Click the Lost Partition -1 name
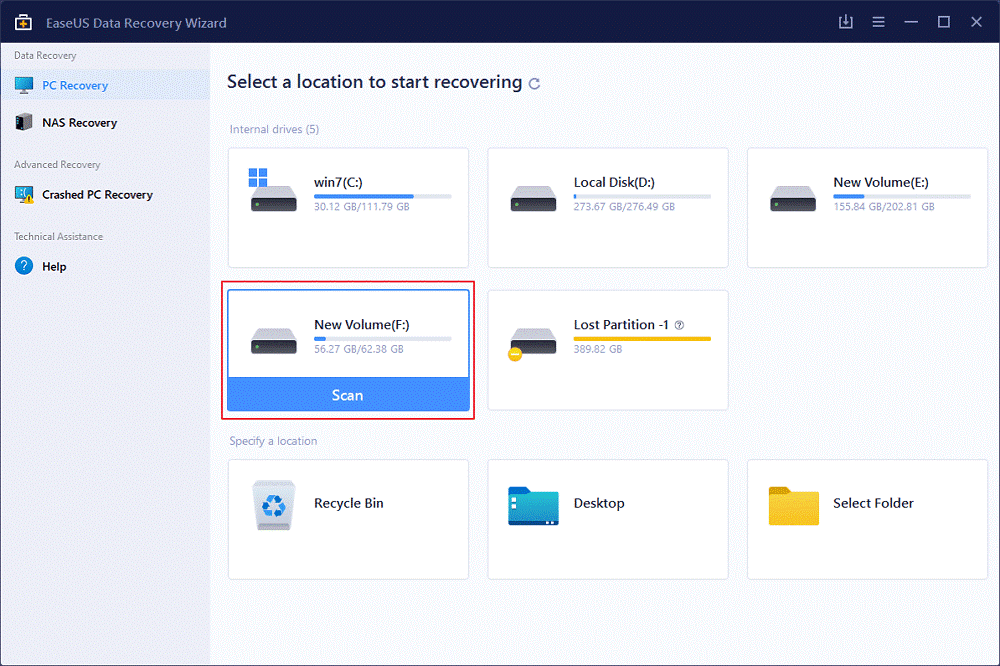The height and width of the screenshot is (666, 1000). coord(621,325)
